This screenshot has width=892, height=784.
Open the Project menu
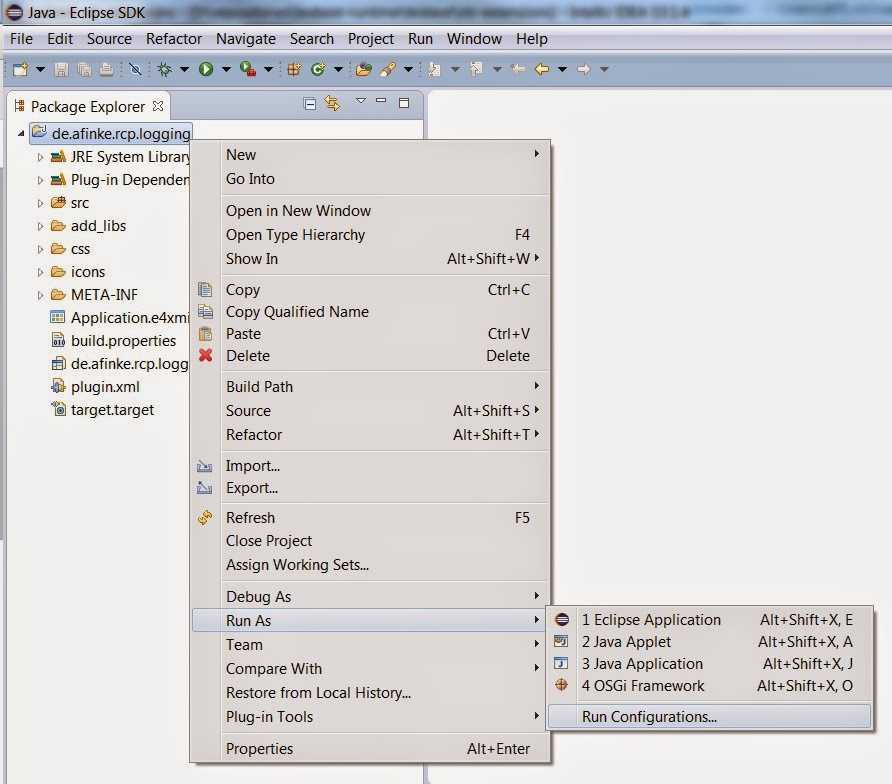point(370,39)
